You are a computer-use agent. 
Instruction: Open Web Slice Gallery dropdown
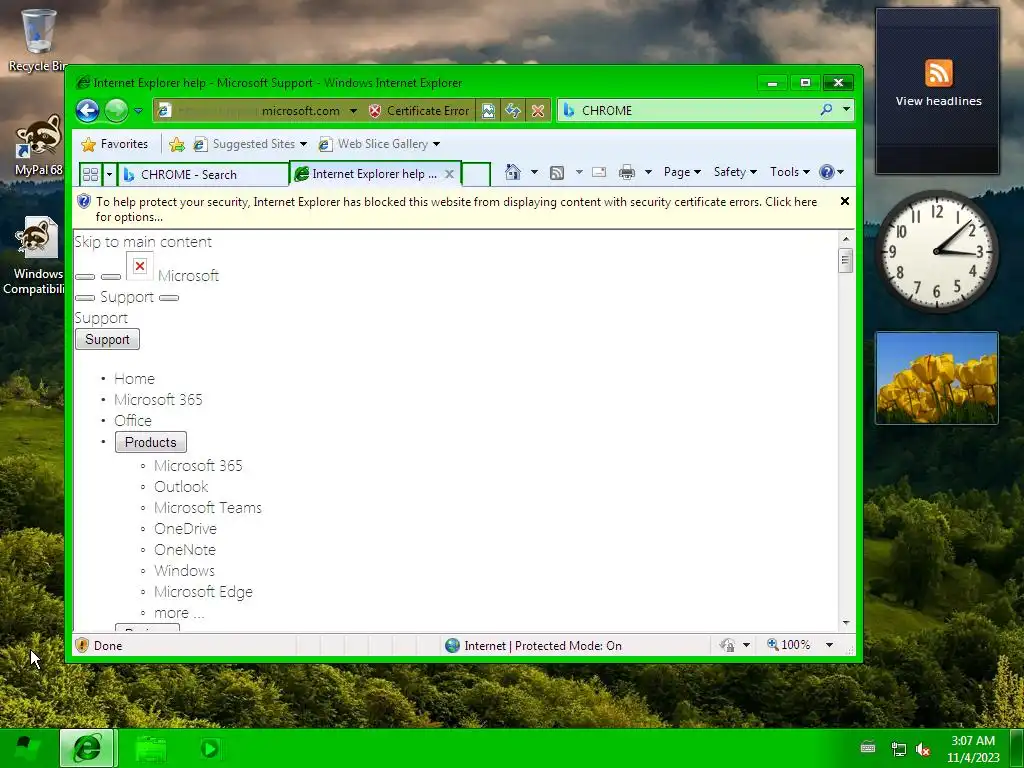tap(379, 144)
